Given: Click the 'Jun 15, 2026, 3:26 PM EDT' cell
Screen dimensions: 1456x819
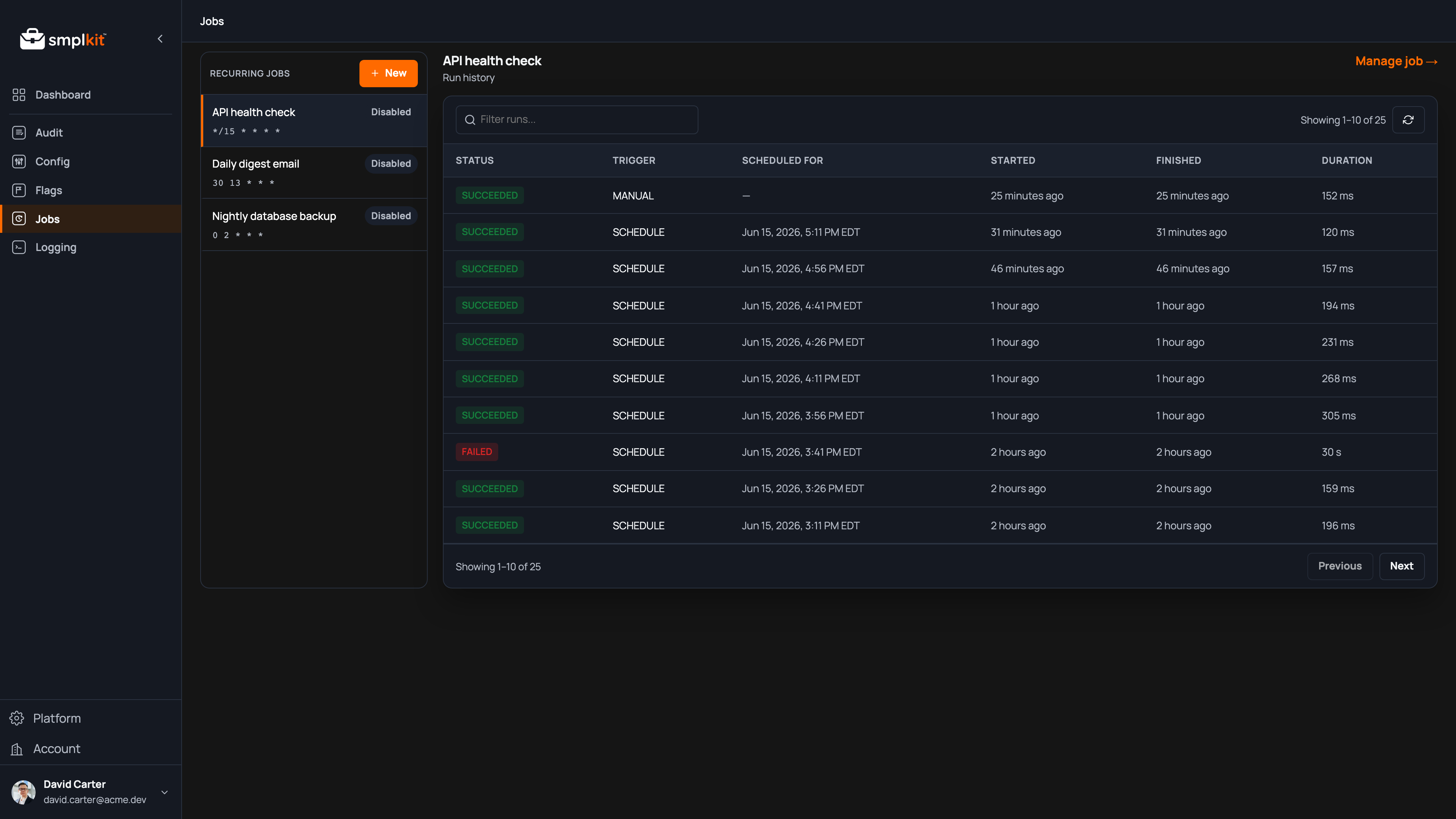Looking at the screenshot, I should (803, 488).
